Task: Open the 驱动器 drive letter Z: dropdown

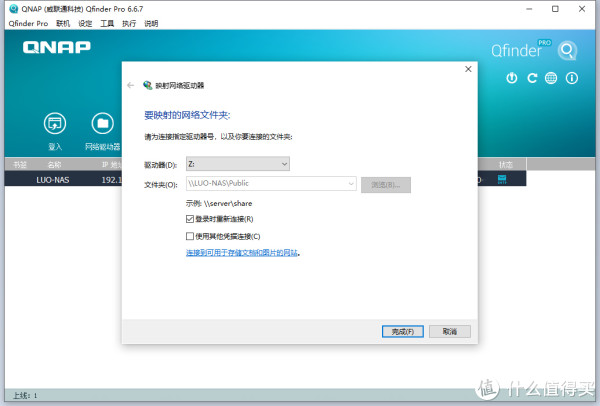Action: (x=237, y=164)
